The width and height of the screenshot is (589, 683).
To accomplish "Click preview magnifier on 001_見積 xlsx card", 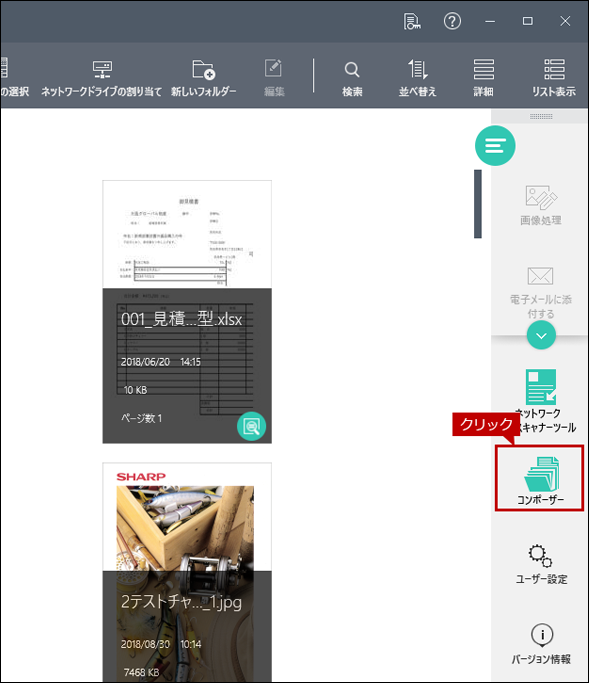I will 251,426.
